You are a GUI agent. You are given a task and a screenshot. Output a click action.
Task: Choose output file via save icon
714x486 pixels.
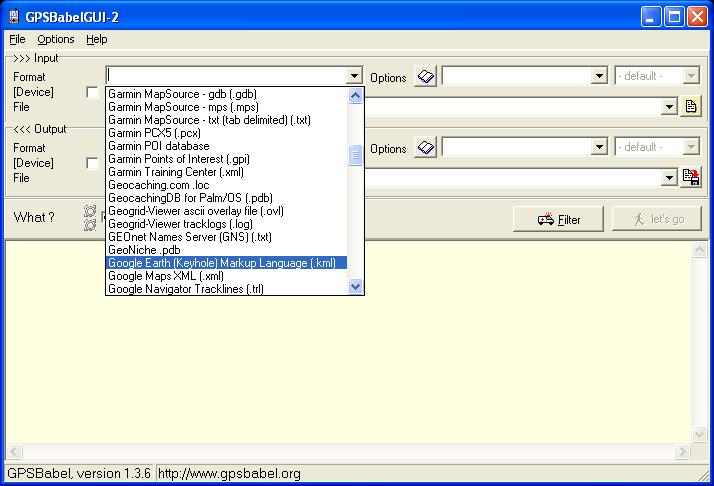pyautogui.click(x=690, y=177)
